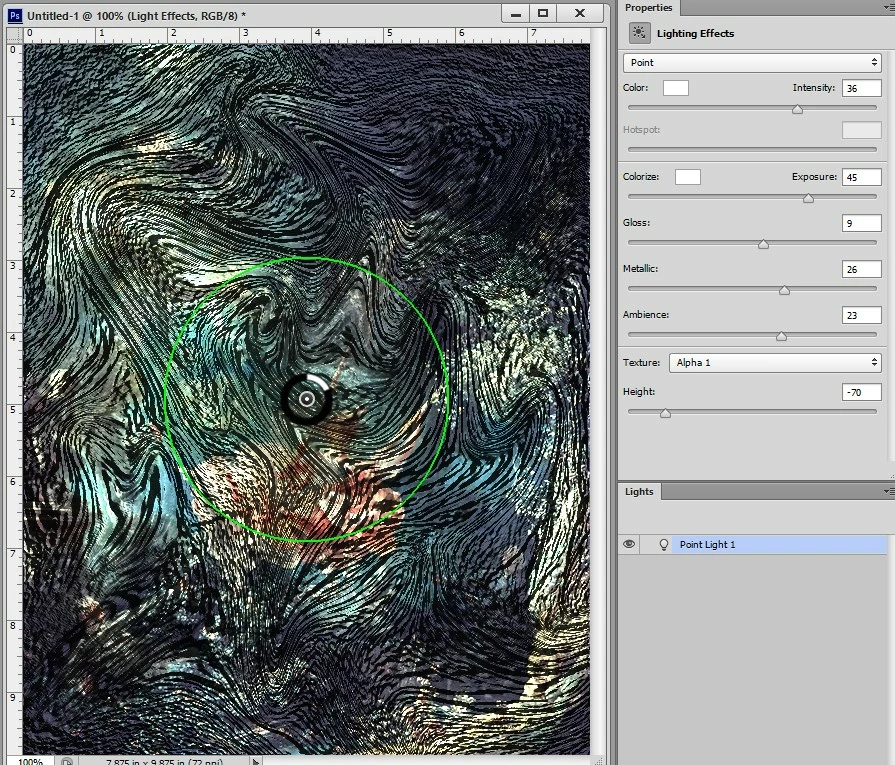Toggle visibility eye of Point Light 1
This screenshot has height=765, width=895.
629,544
